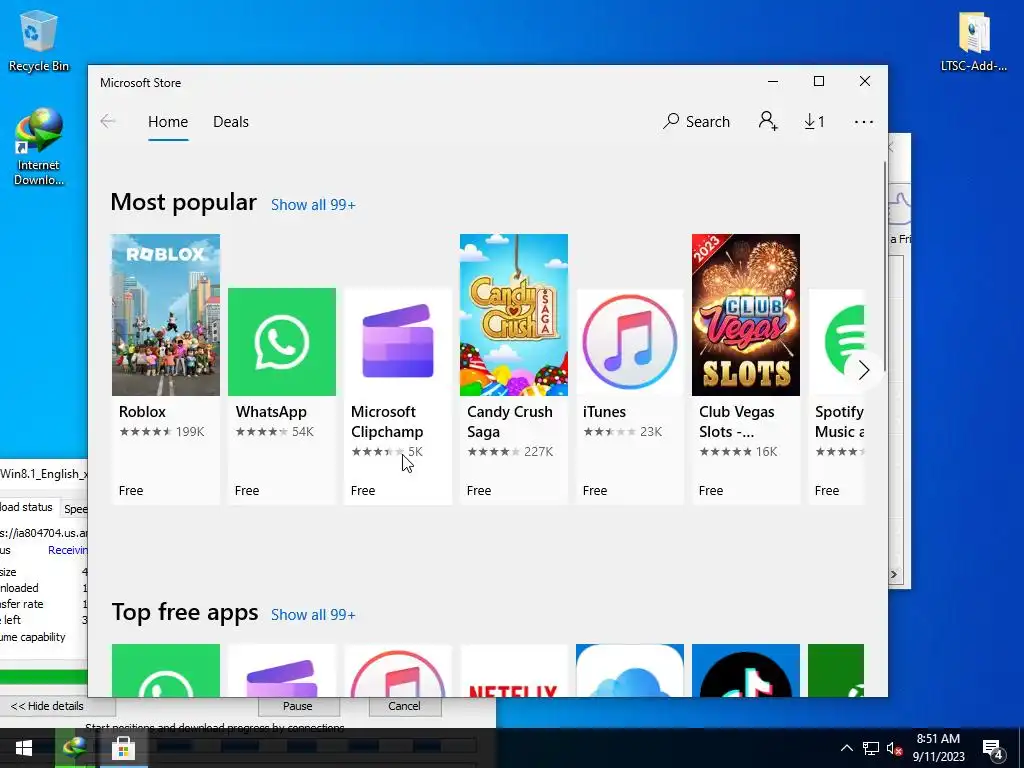Open Clipchamp icon in Top free apps

point(282,671)
